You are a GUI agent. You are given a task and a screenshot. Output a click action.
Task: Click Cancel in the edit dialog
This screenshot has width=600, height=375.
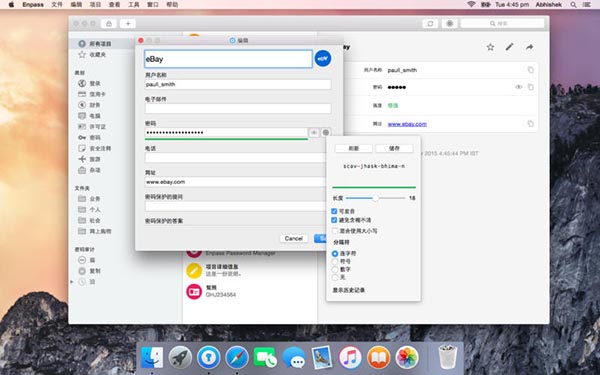[294, 238]
